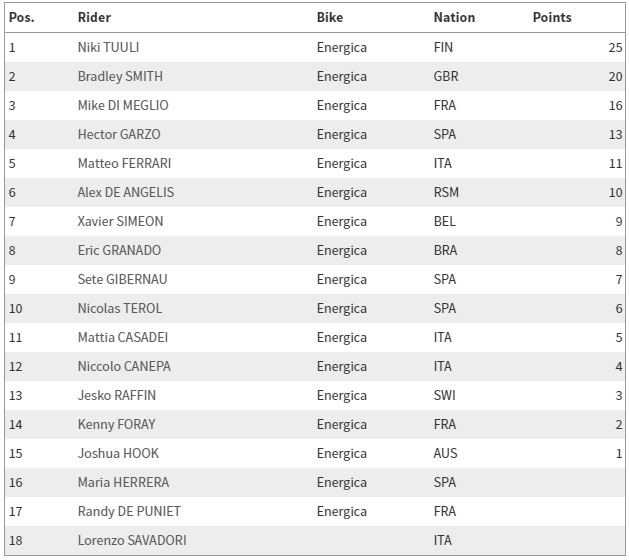Image resolution: width=629 pixels, height=560 pixels.
Task: Click RSM nation for De Angelis
Action: coord(446,192)
